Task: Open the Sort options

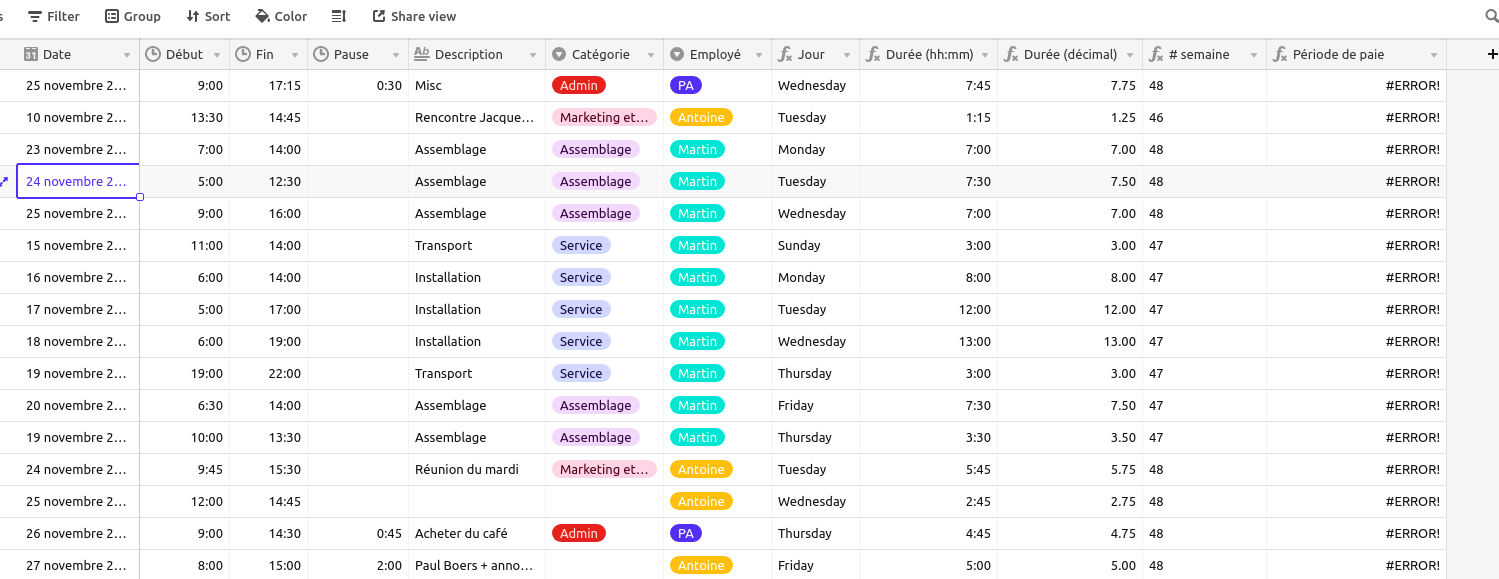Action: 208,16
